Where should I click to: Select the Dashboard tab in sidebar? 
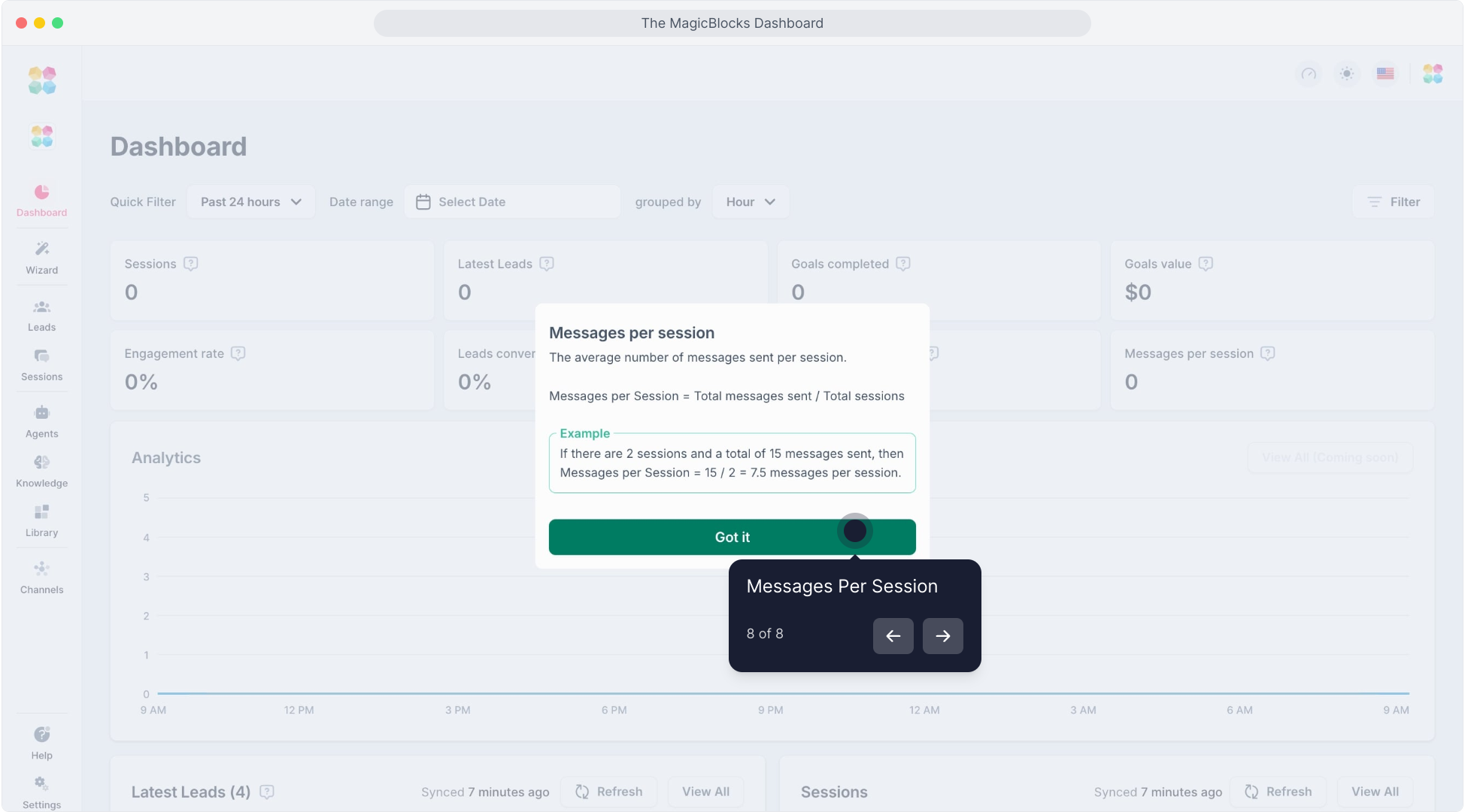point(41,200)
